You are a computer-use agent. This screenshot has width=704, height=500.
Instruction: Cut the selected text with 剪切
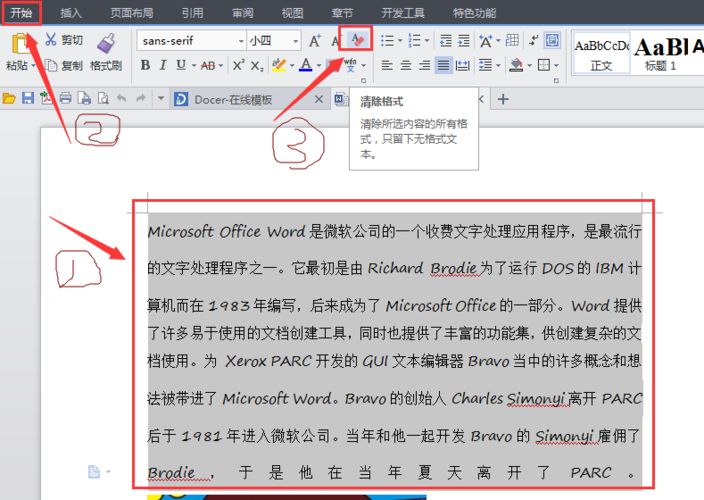64,40
